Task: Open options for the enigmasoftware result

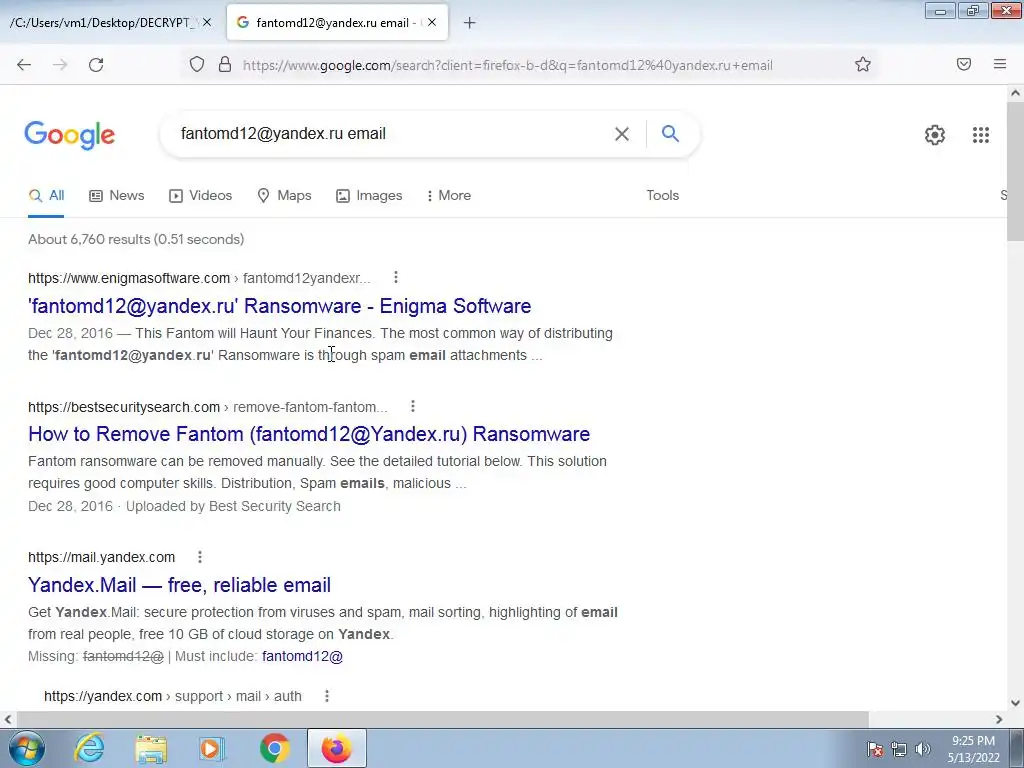Action: coord(396,278)
